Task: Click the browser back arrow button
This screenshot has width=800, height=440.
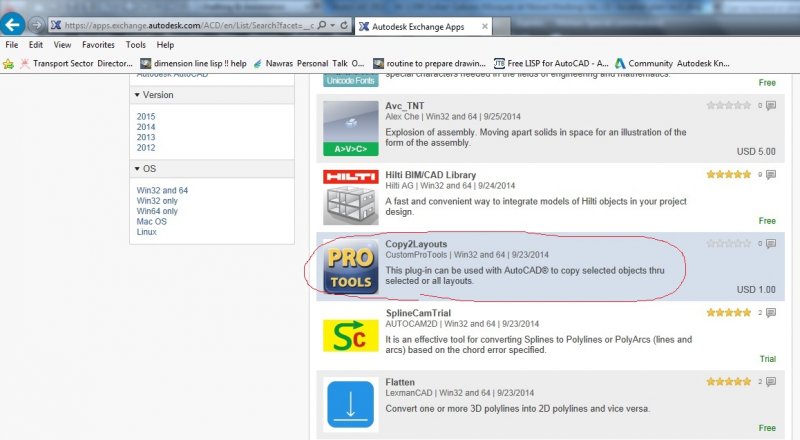Action: (x=12, y=24)
